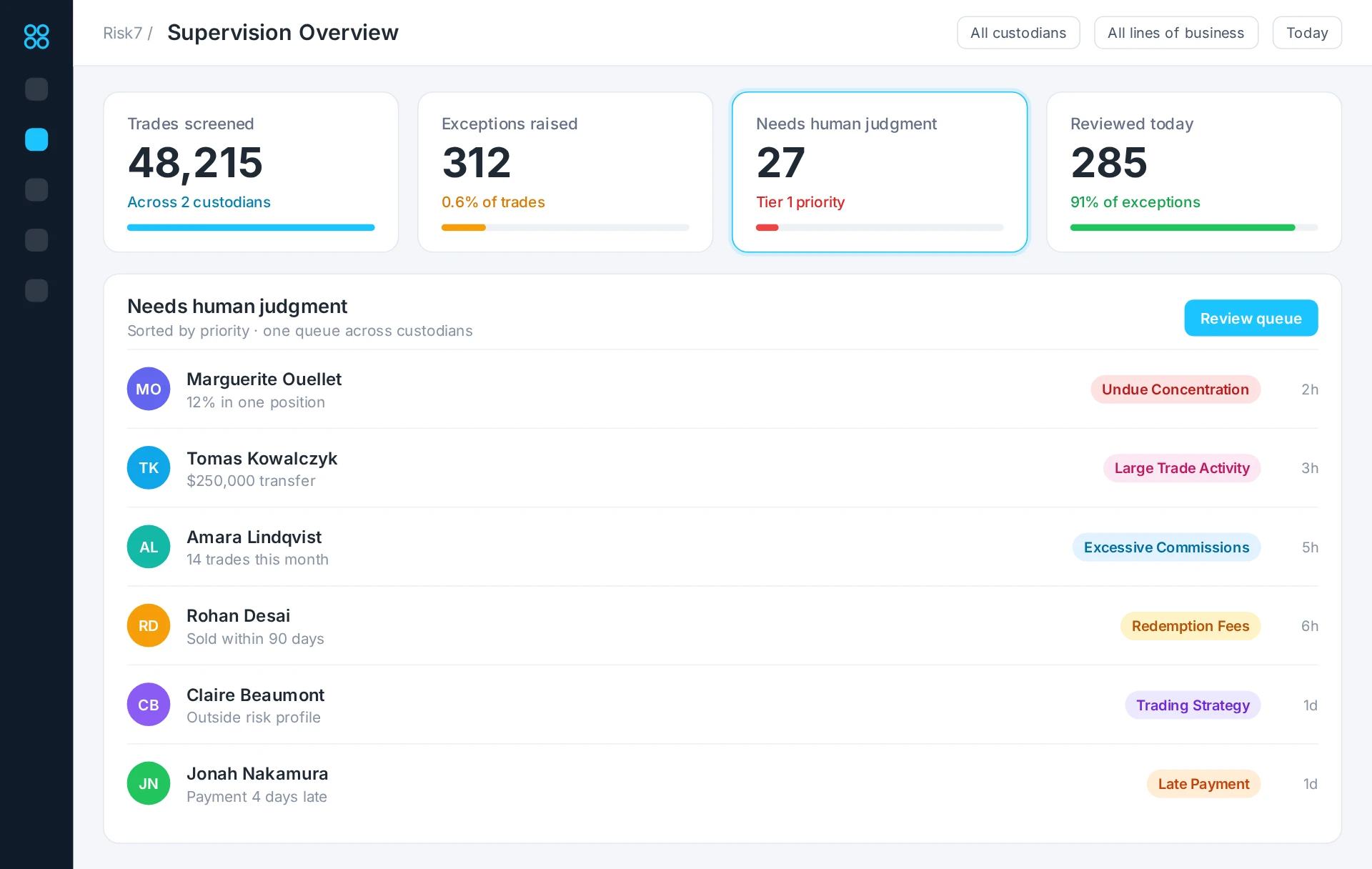Select the highlighted blue sidebar icon
The height and width of the screenshot is (869, 1372).
(x=36, y=139)
